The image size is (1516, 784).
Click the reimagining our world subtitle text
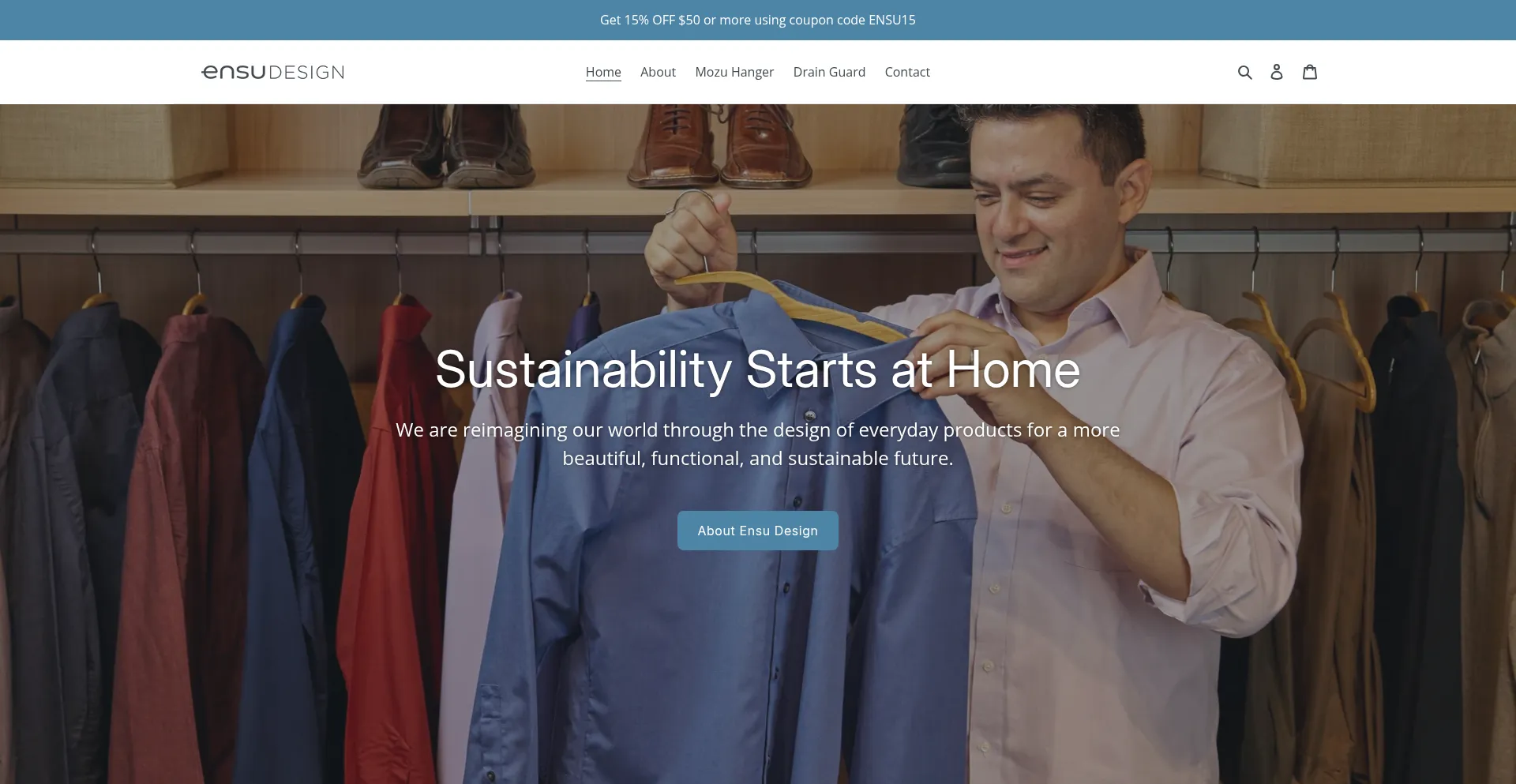[x=758, y=444]
